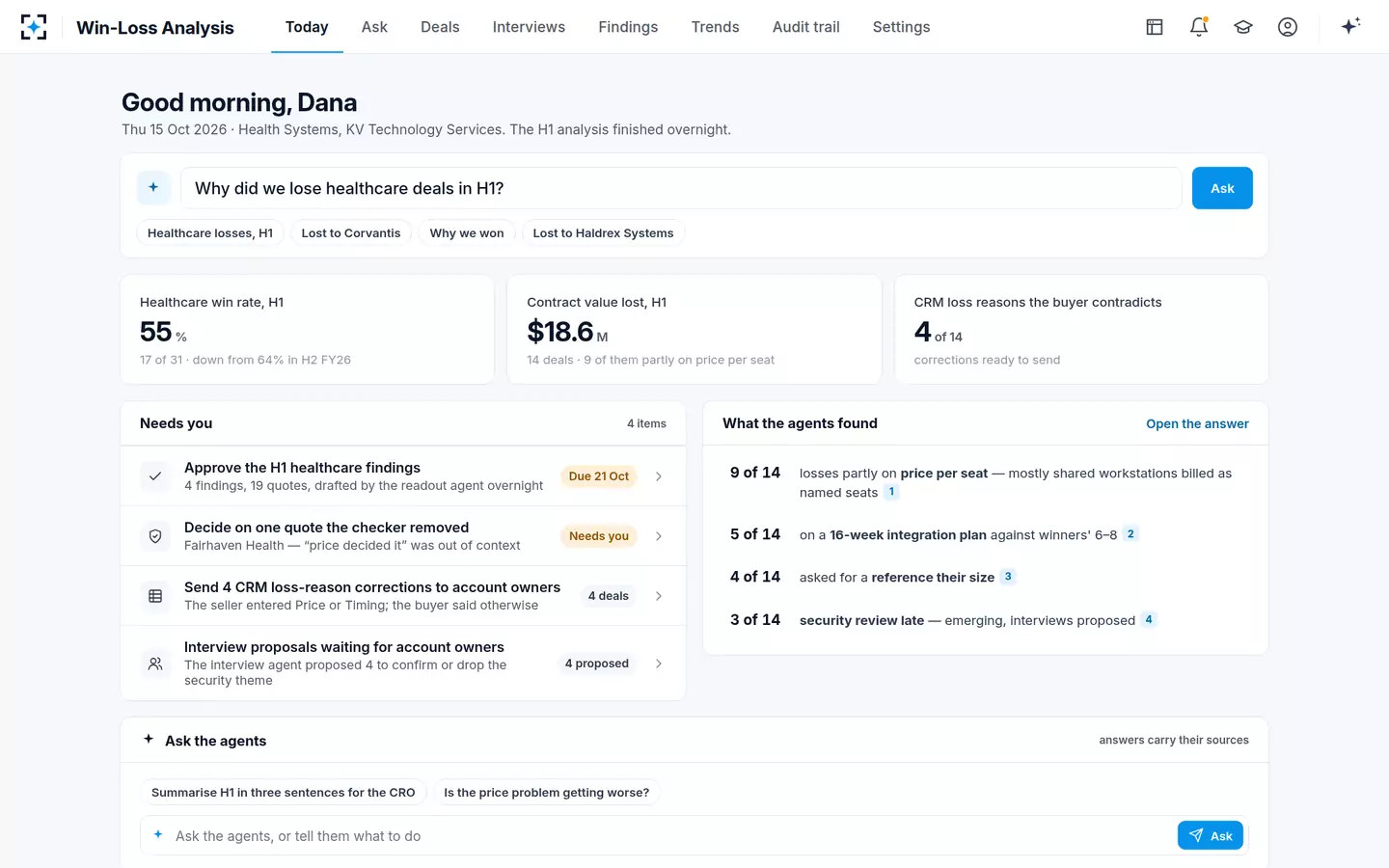Expand the Approve H1 healthcare findings chevron

tap(659, 476)
